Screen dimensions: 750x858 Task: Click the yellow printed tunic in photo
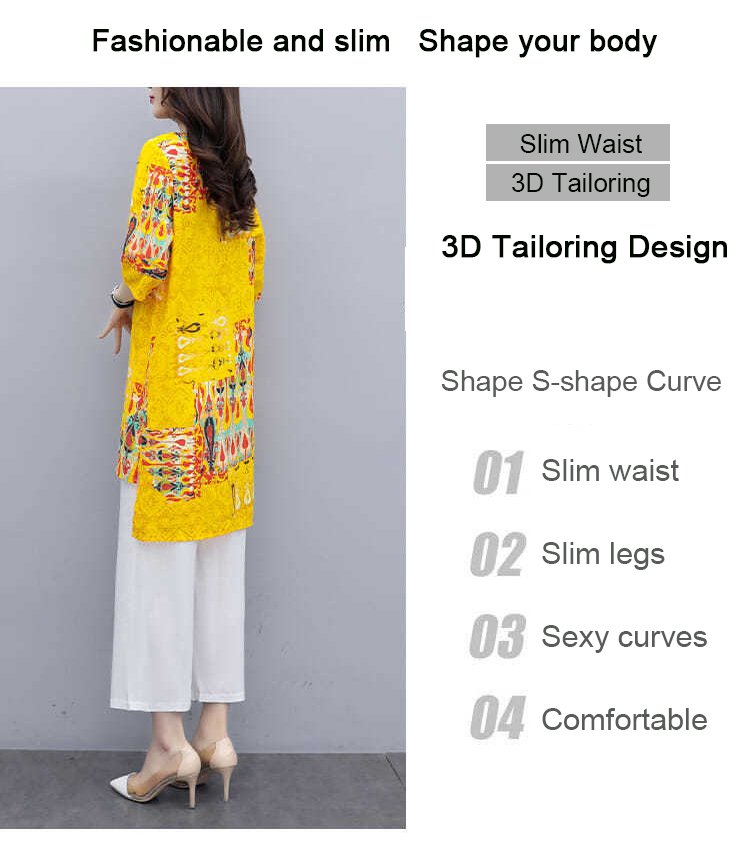pos(191,339)
